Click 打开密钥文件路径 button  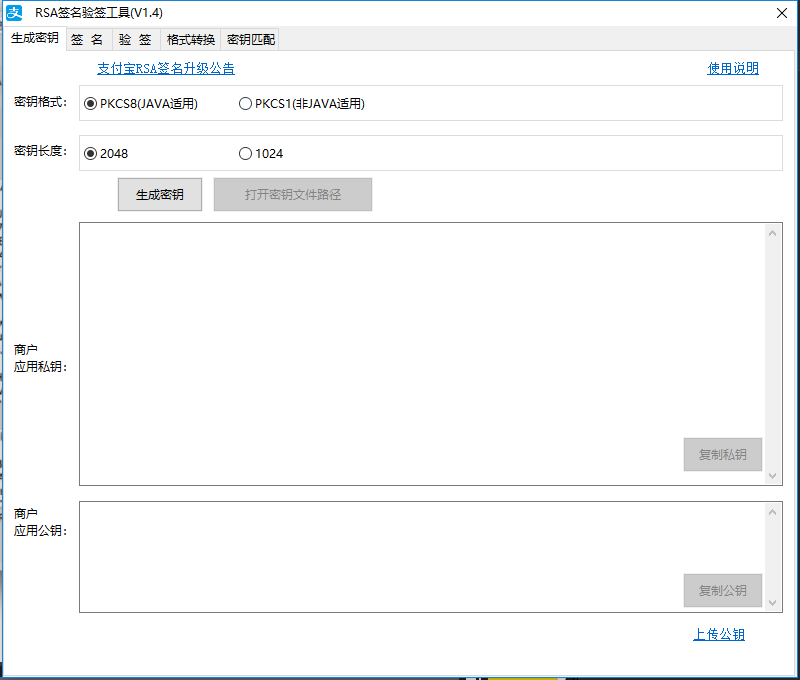[x=293, y=195]
